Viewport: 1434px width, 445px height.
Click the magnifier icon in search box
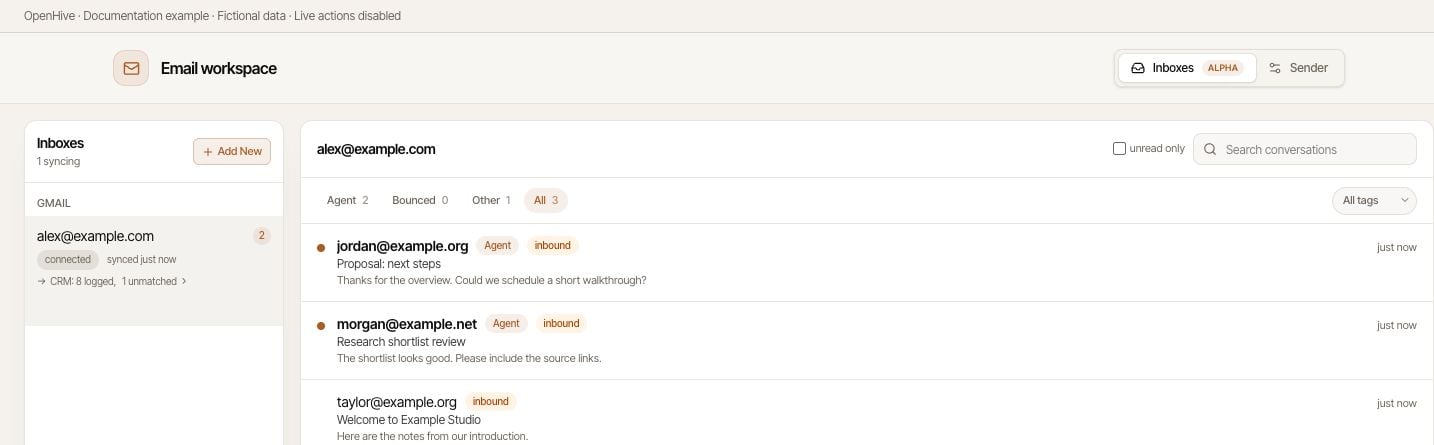pyautogui.click(x=1210, y=149)
